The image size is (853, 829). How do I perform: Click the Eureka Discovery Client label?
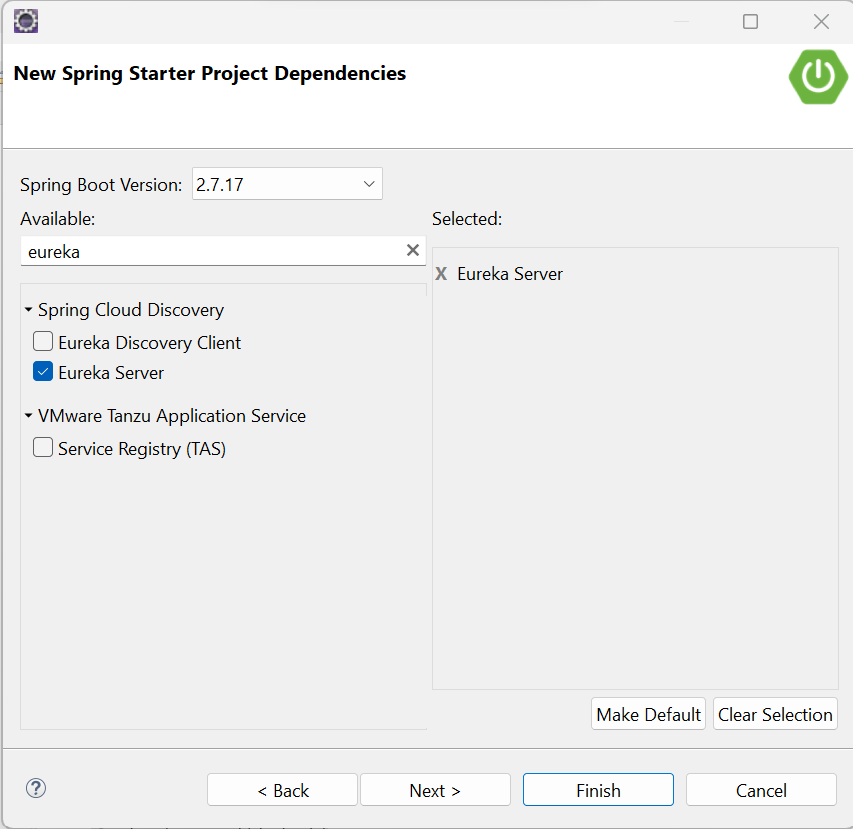(150, 343)
